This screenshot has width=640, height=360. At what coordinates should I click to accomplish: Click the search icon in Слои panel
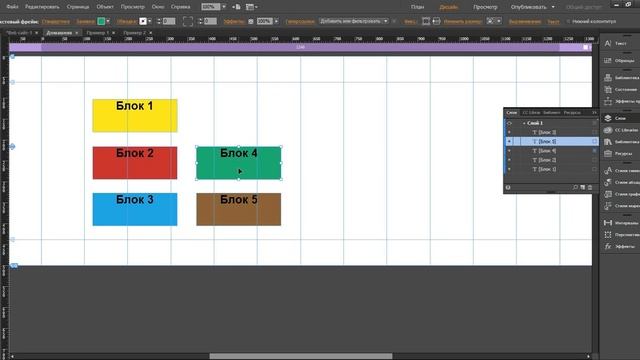click(575, 187)
